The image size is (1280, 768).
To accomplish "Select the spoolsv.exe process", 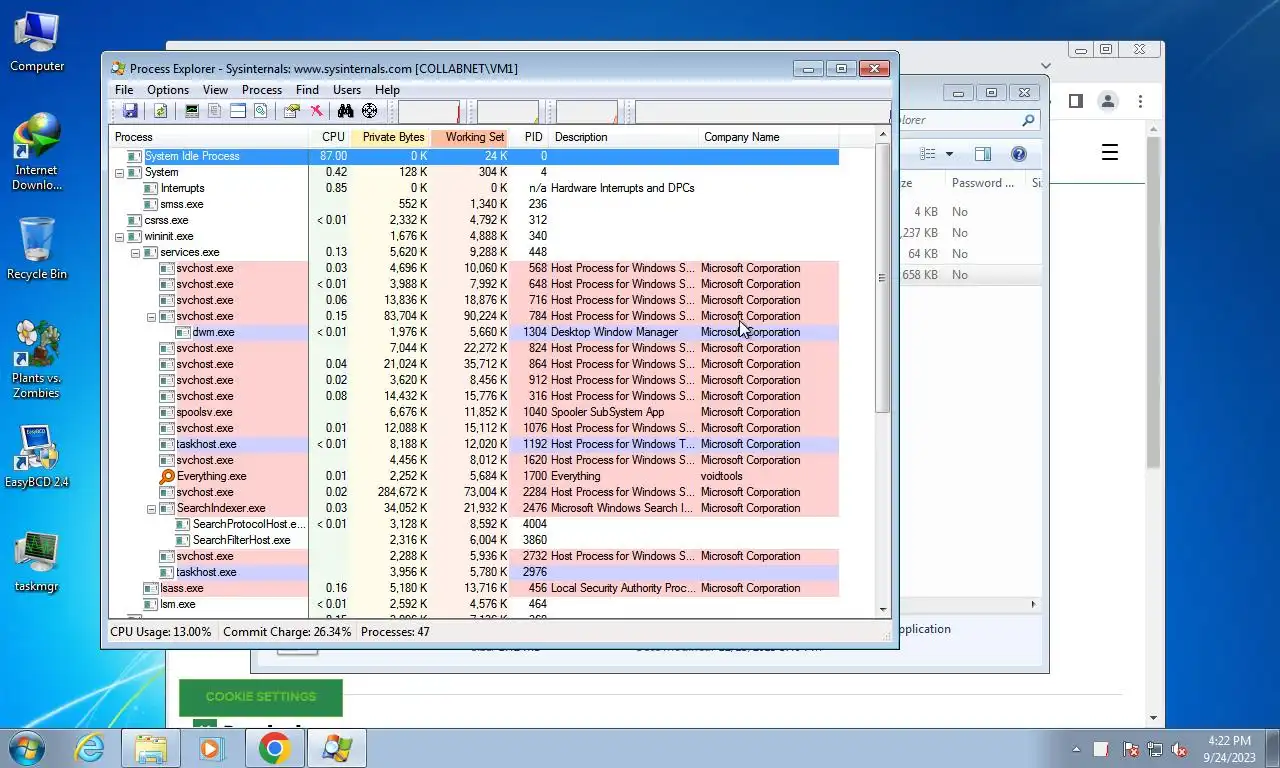I will click(x=474, y=412).
